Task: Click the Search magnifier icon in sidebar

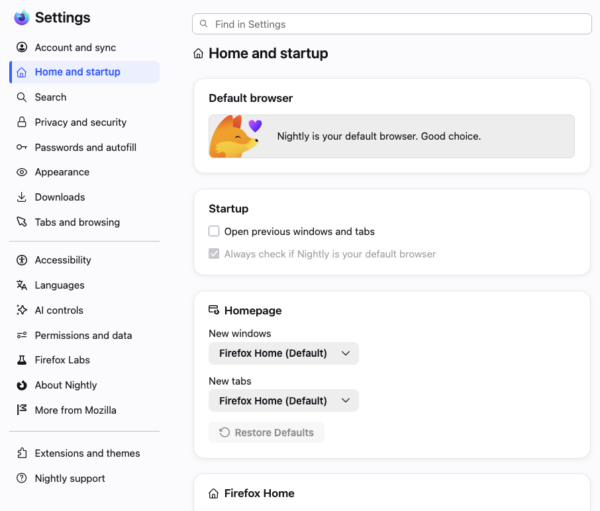Action: (x=22, y=97)
